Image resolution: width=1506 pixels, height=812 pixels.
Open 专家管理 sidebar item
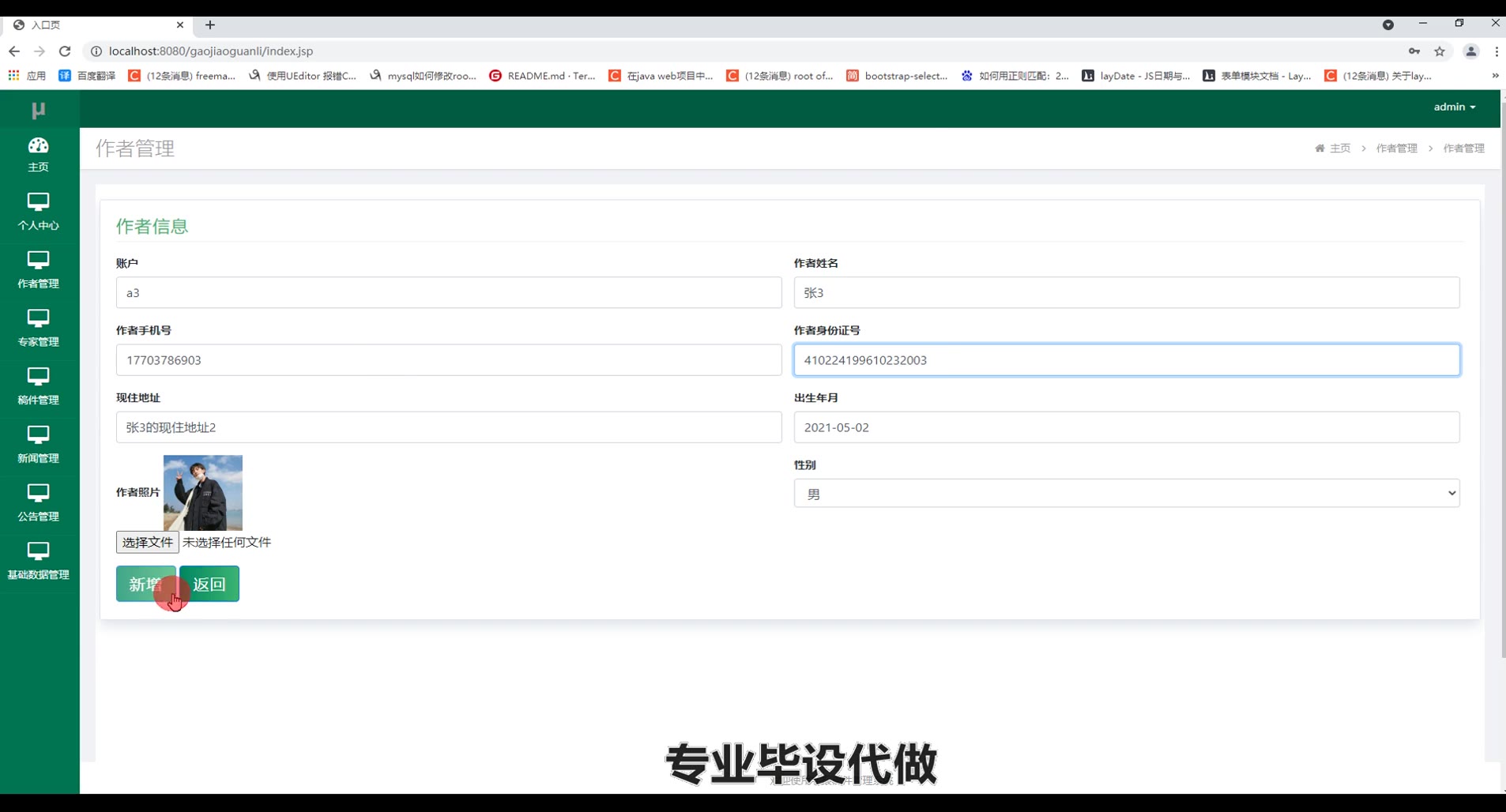(38, 329)
